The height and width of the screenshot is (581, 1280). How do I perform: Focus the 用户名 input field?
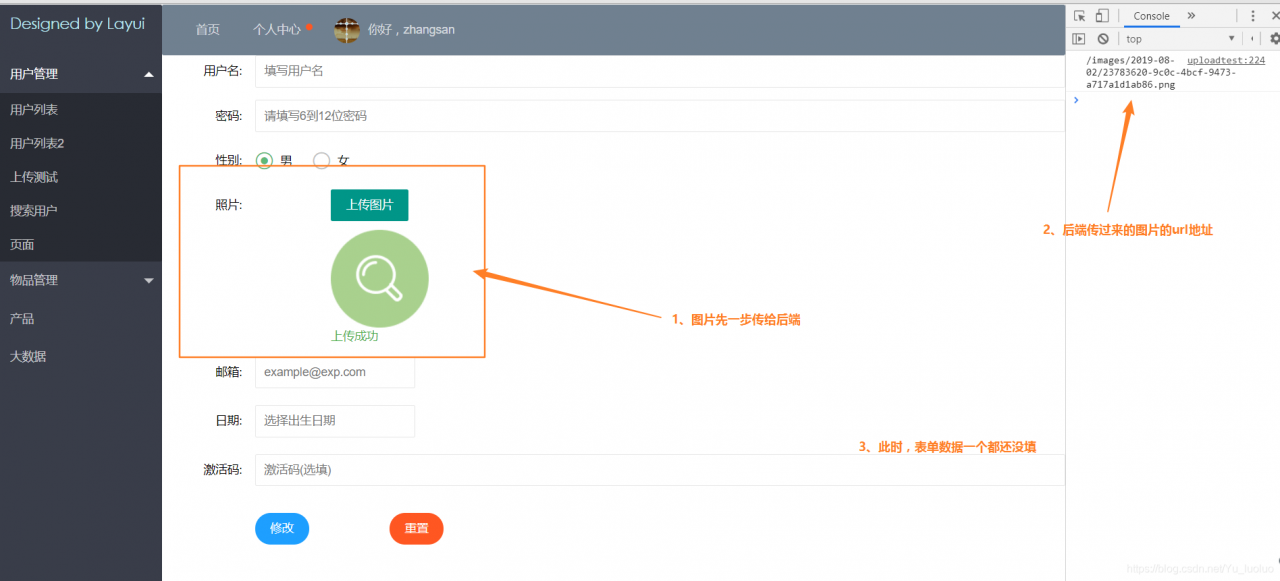[x=660, y=71]
